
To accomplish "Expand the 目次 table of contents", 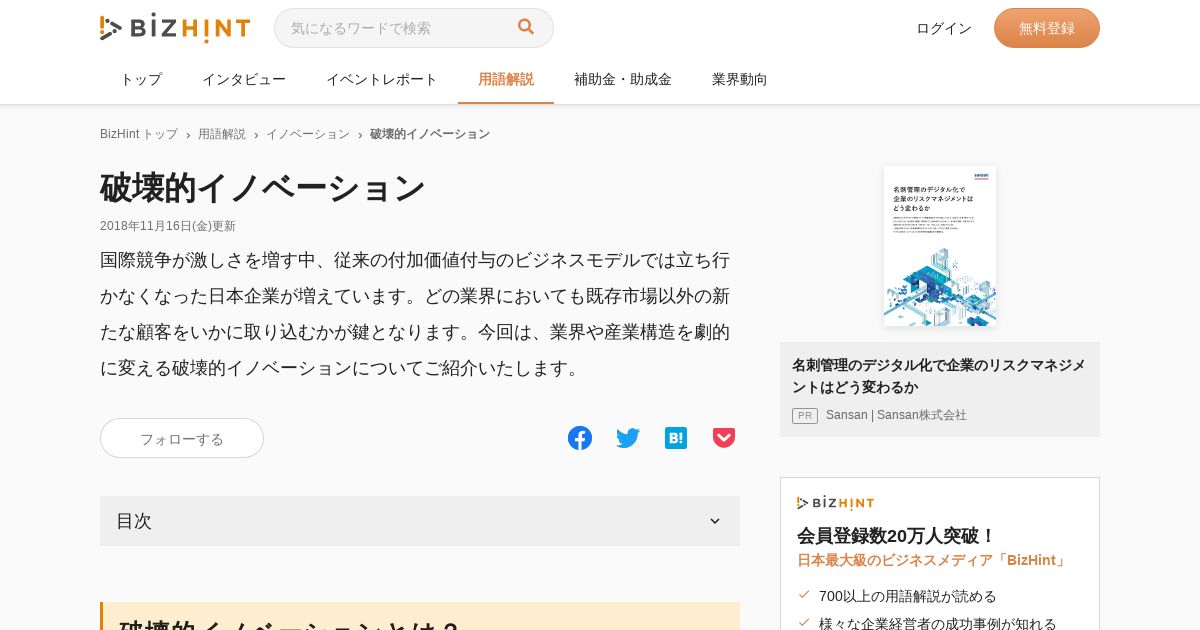I will [420, 521].
